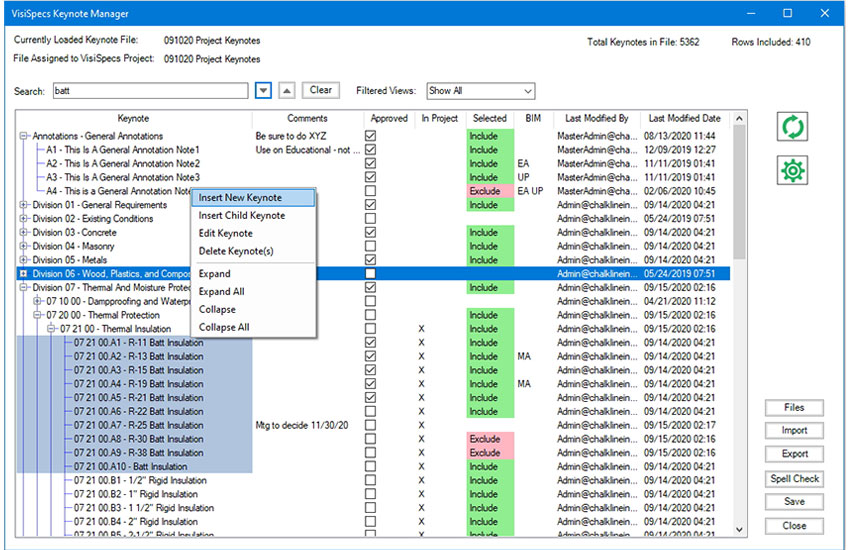Go to next search result arrow
Image resolution: width=850 pixels, height=550 pixels.
point(263,90)
